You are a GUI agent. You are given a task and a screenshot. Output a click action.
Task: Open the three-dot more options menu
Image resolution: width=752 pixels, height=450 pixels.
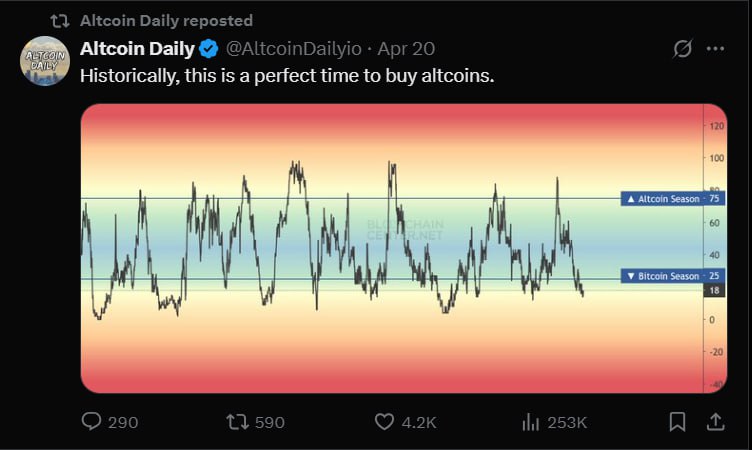716,48
